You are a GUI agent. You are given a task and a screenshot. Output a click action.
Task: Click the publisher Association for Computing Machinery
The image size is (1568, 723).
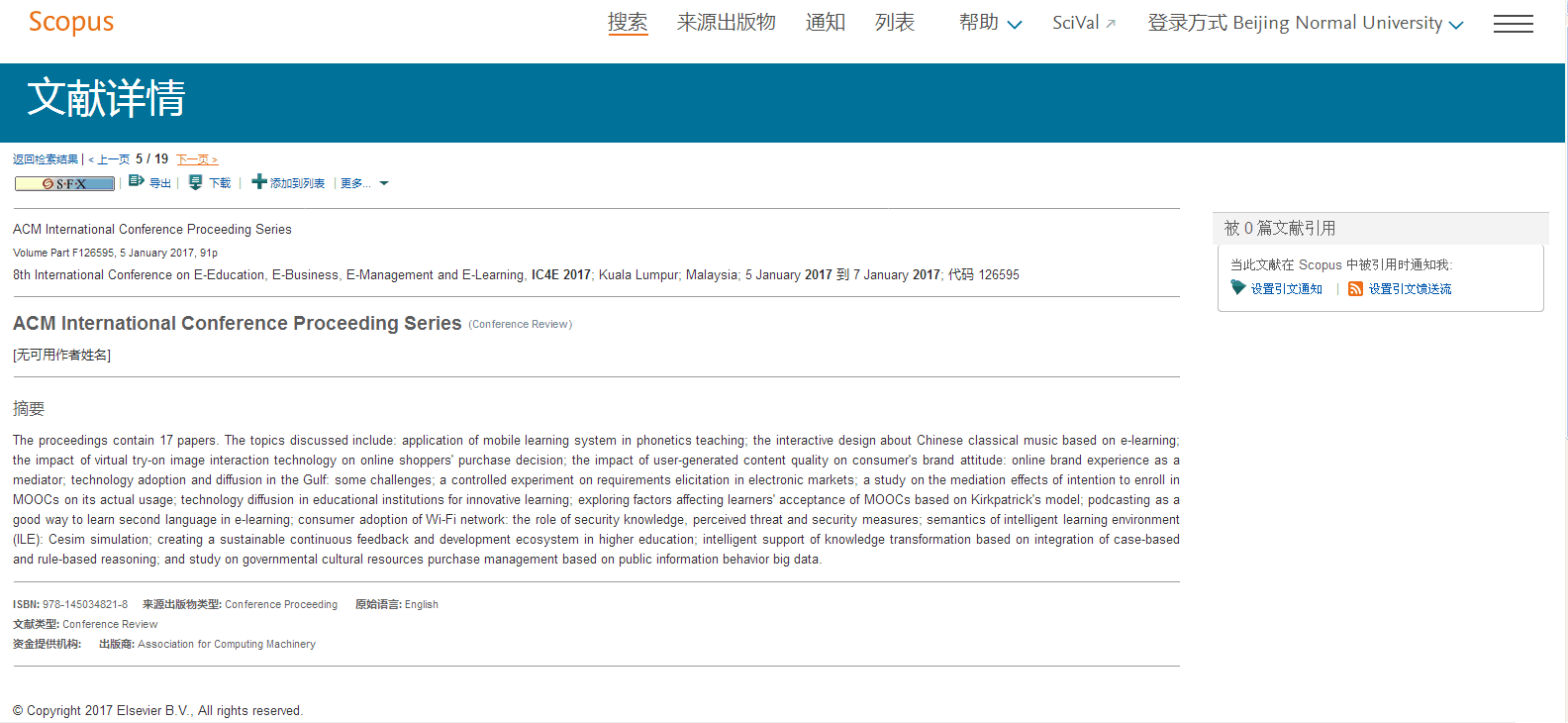coord(227,644)
